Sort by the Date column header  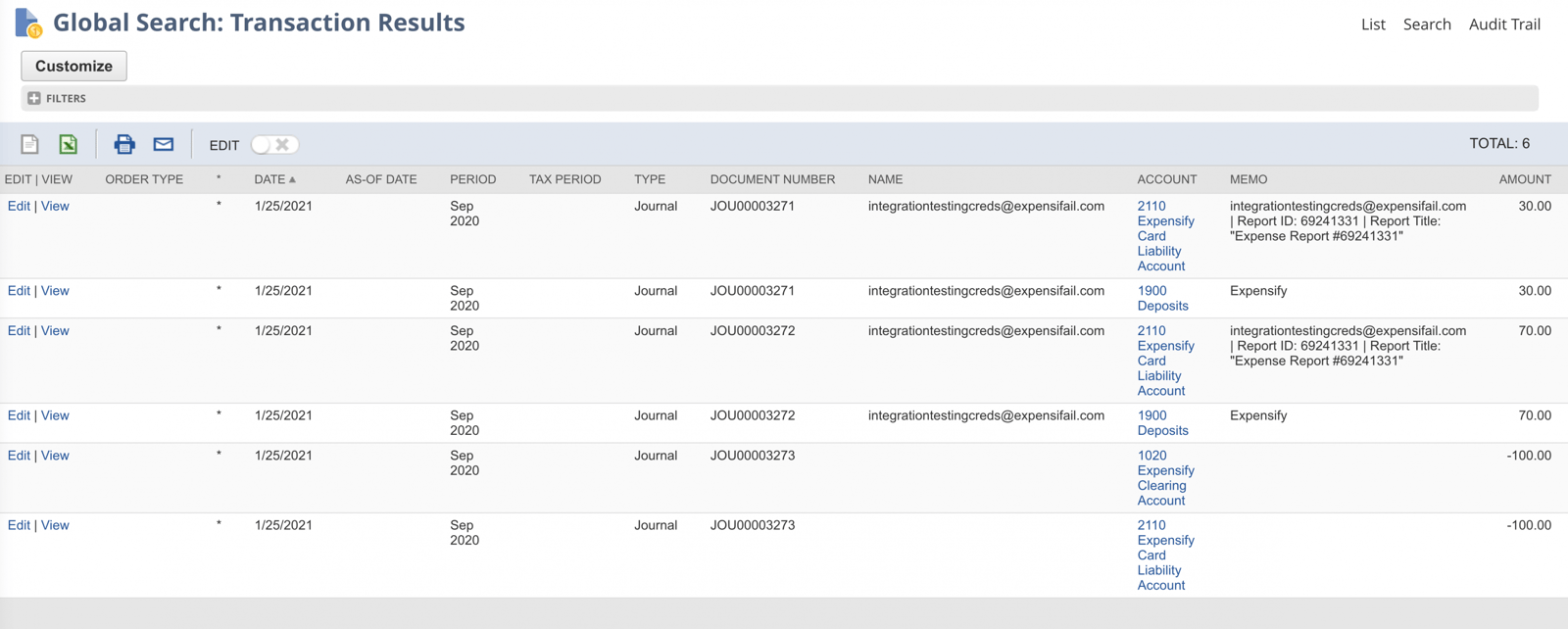click(x=274, y=179)
